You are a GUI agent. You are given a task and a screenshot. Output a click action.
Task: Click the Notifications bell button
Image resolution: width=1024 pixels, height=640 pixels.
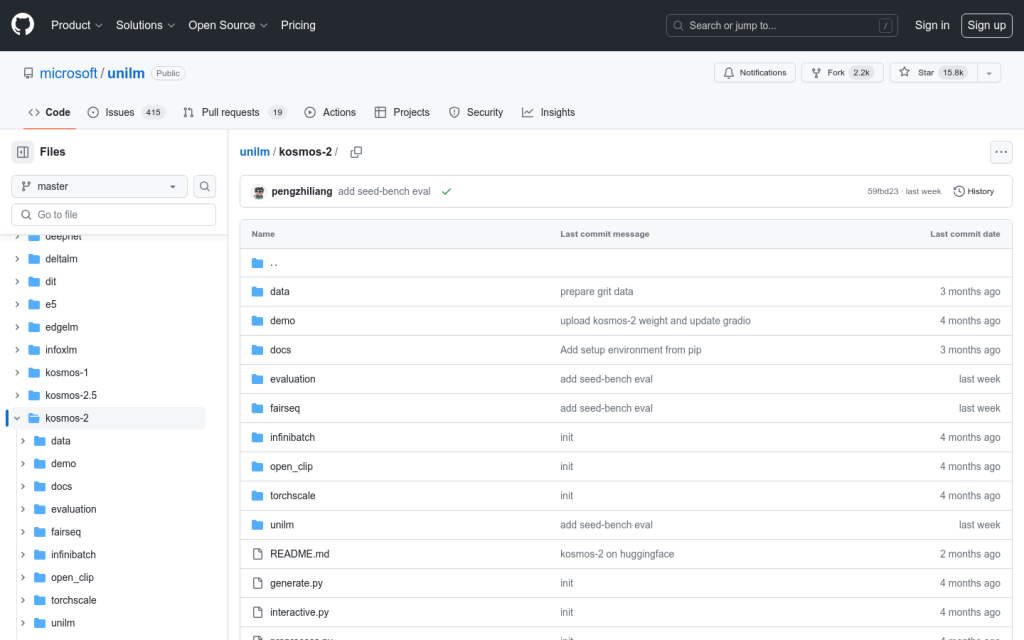coord(755,73)
